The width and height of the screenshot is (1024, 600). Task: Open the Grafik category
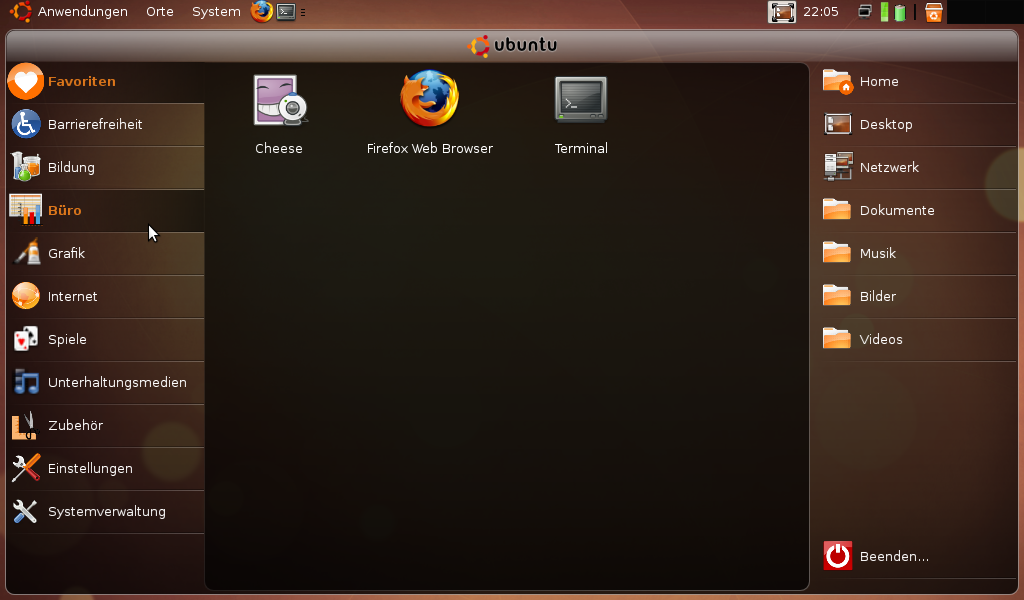click(x=105, y=254)
